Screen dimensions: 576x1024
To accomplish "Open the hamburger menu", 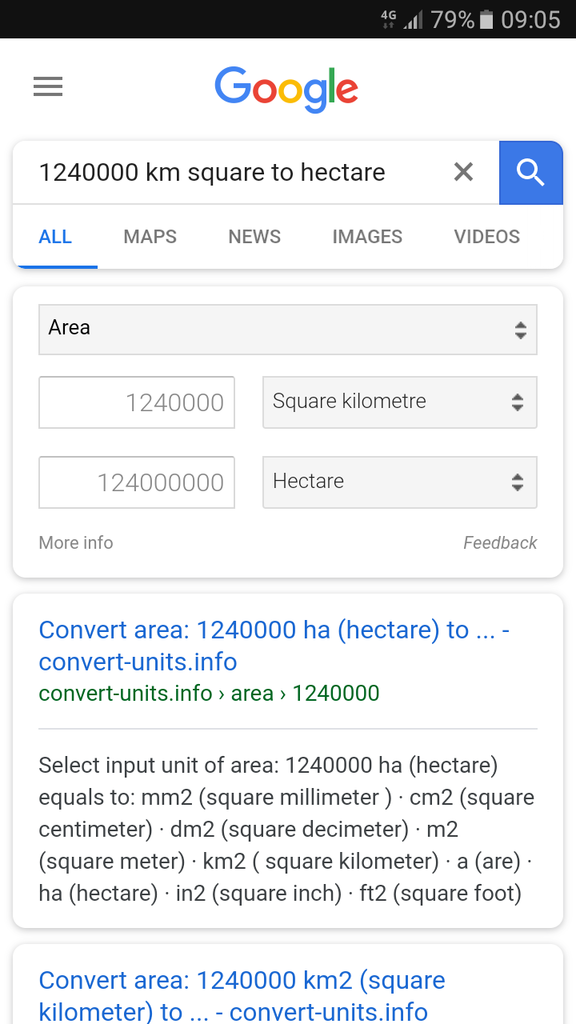I will tap(48, 86).
